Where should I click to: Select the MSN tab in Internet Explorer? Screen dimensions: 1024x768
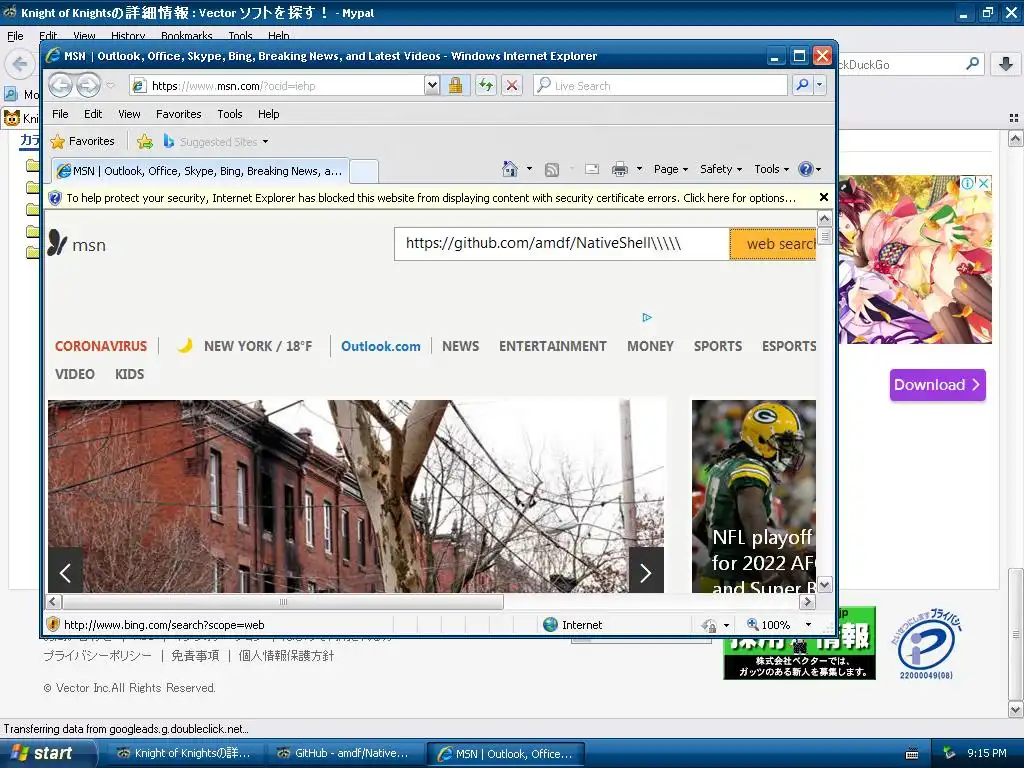(x=200, y=171)
